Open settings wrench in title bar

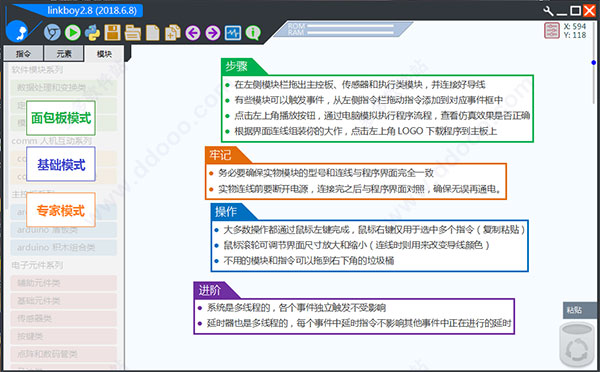[x=548, y=11]
